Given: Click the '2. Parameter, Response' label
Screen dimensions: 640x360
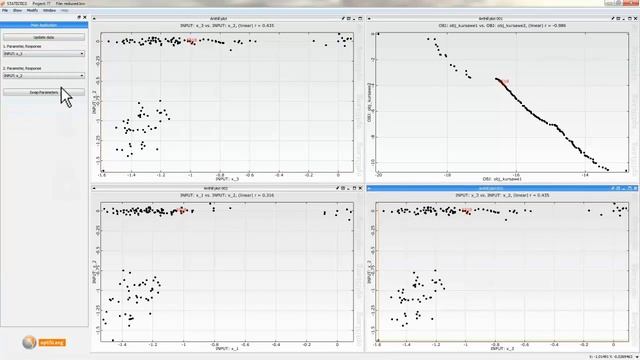Looking at the screenshot, I should coord(22,69).
